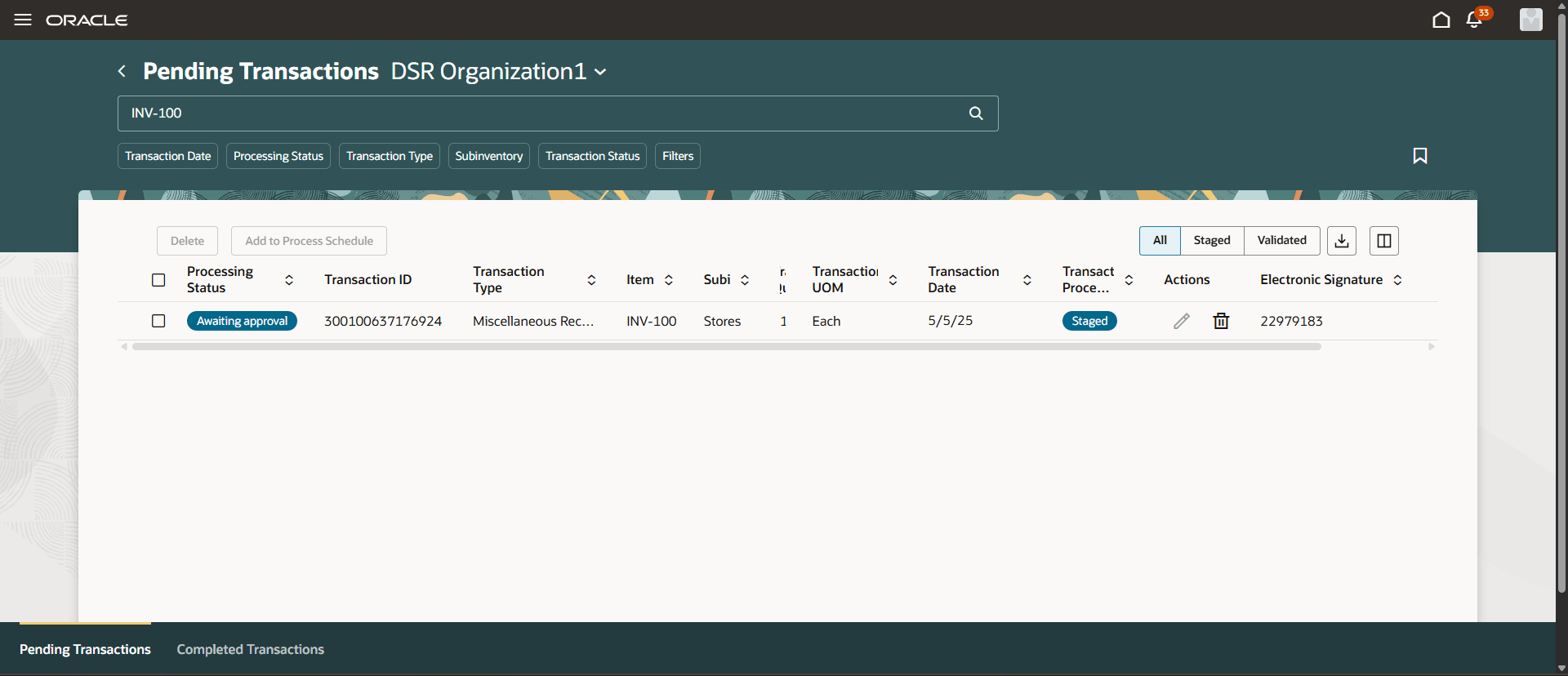Click the saved search bookmark icon
1568x676 pixels.
click(1420, 156)
